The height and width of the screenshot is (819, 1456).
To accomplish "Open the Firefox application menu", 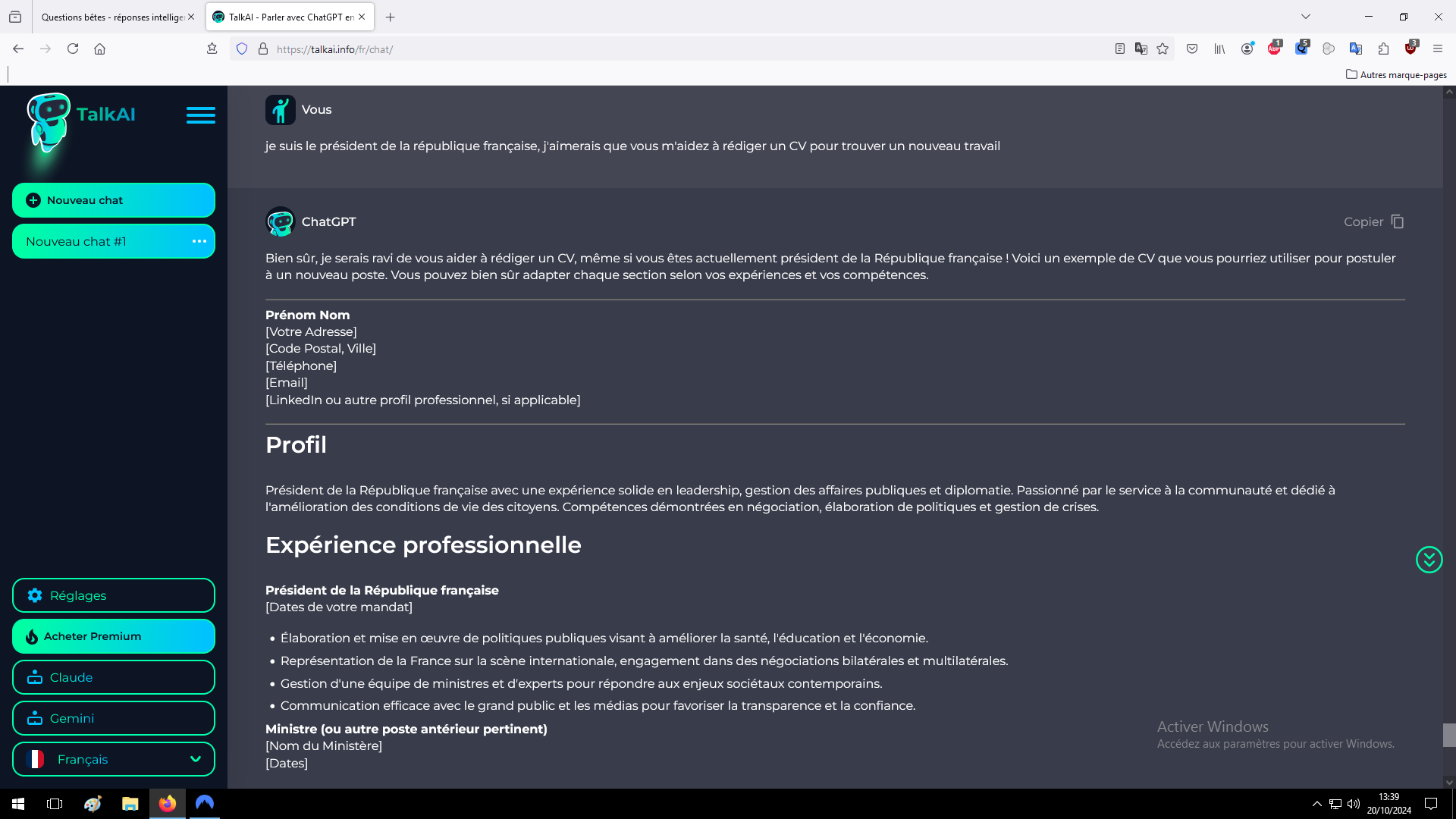I will tap(1437, 49).
